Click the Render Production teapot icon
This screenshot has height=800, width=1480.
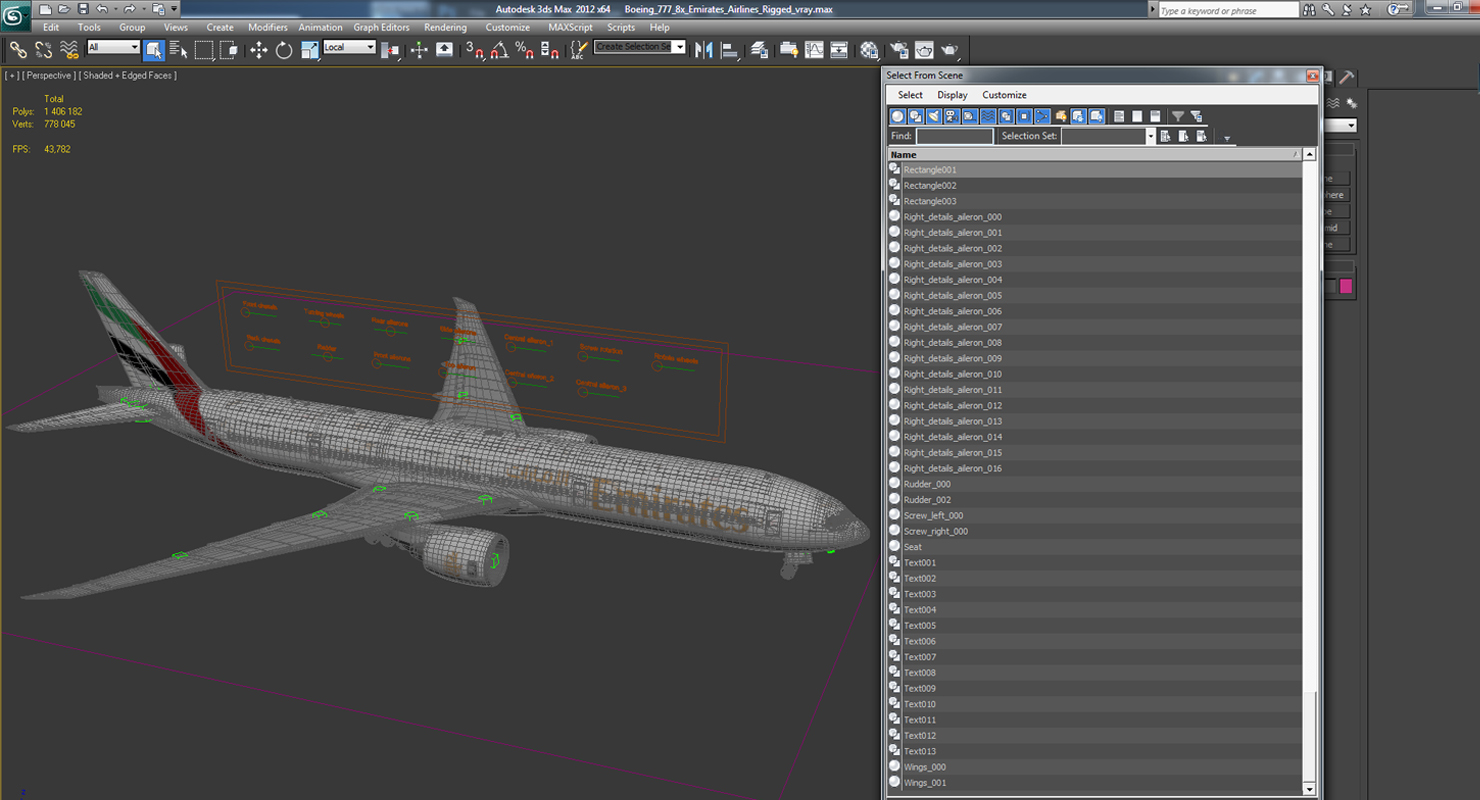click(x=949, y=50)
